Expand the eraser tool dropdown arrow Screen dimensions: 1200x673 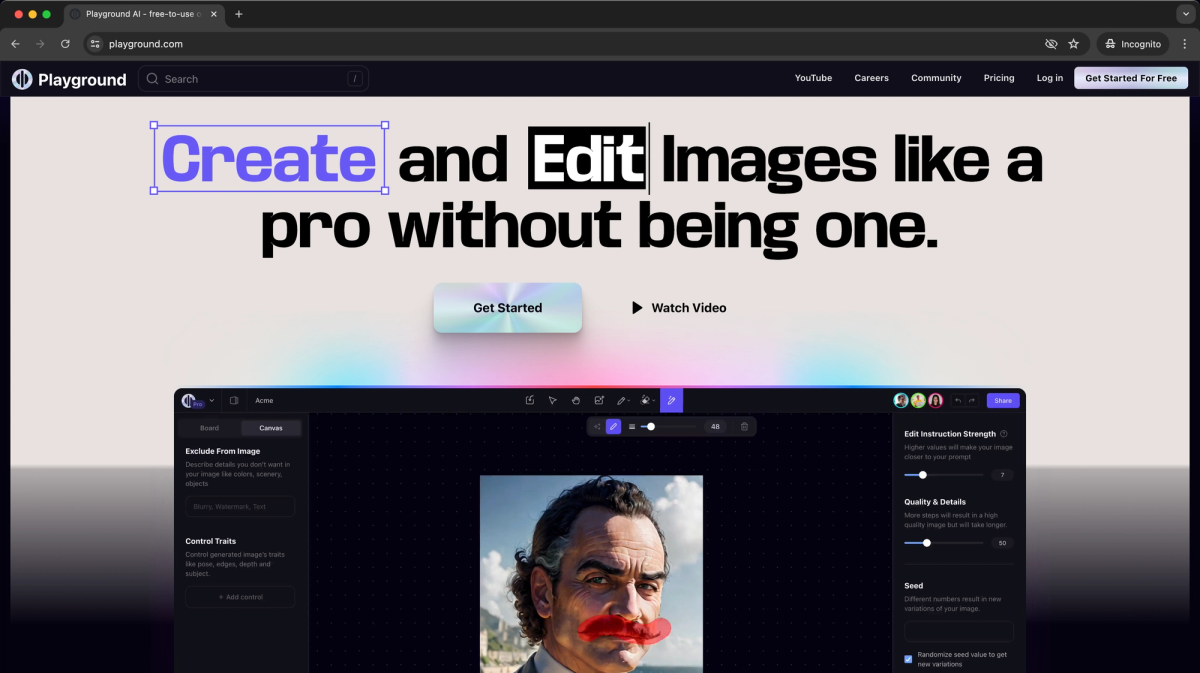pyautogui.click(x=653, y=401)
